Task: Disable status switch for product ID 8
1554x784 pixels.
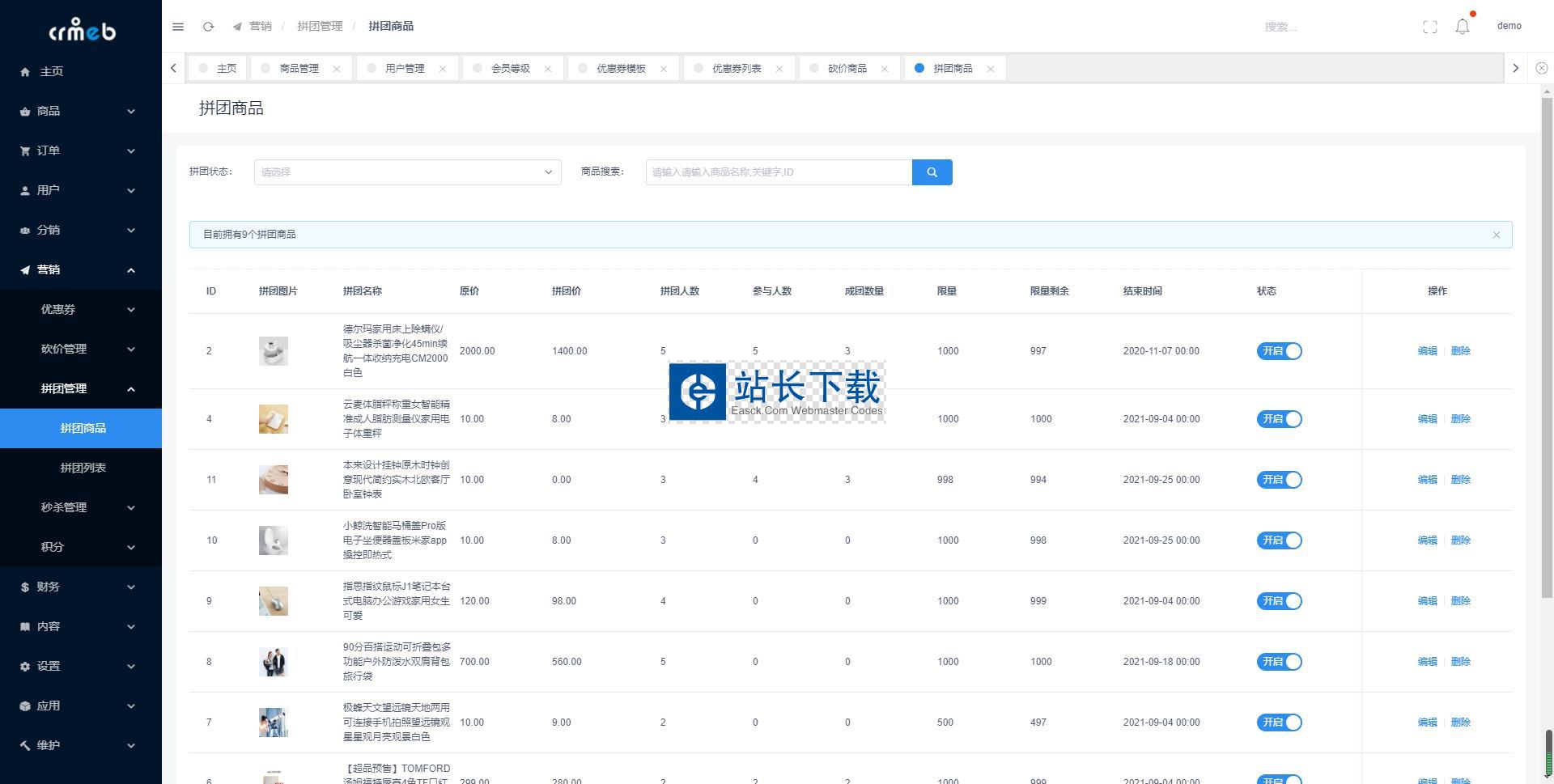Action: pos(1279,662)
